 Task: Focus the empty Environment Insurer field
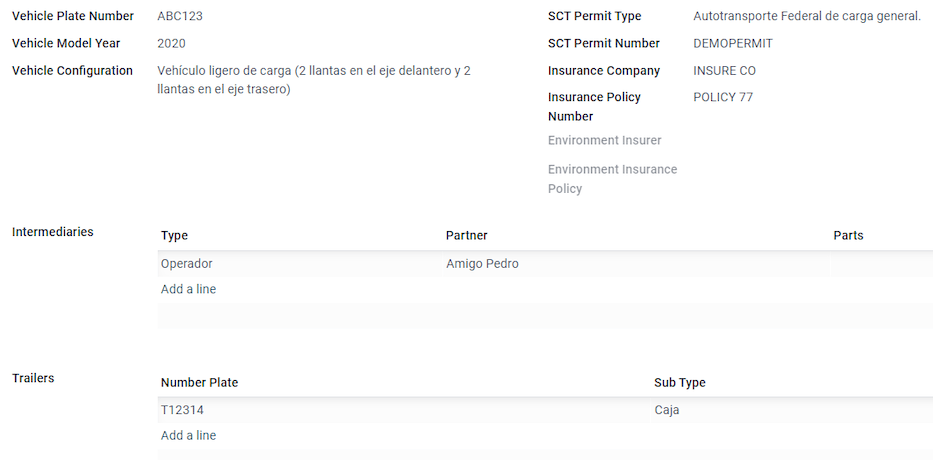pos(809,140)
